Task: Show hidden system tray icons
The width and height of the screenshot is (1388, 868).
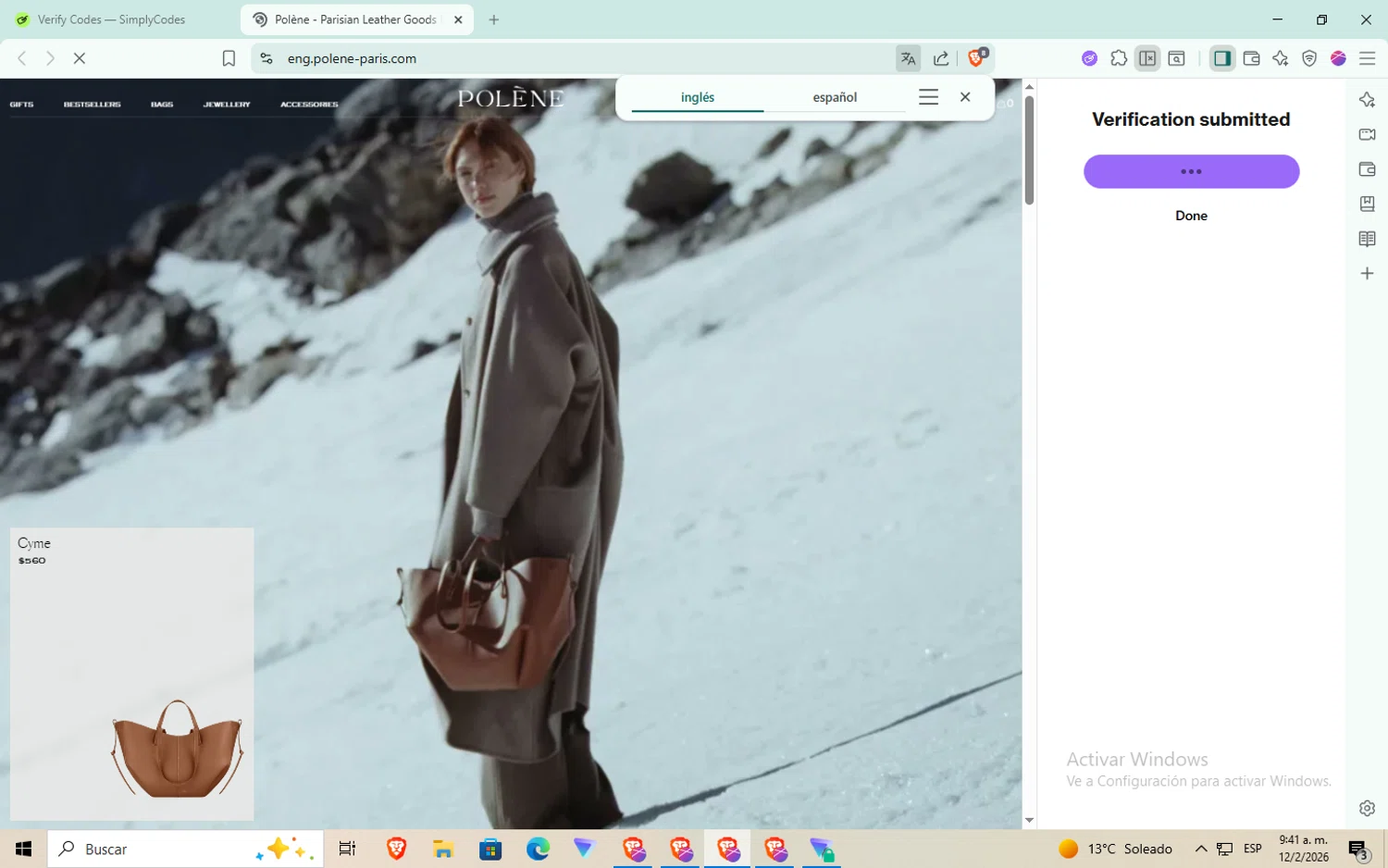Action: [1201, 849]
